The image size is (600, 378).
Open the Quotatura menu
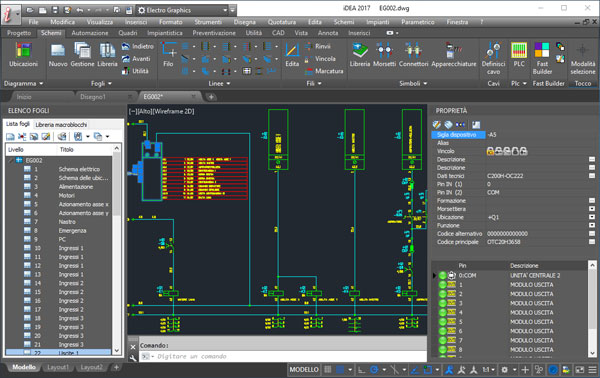(x=282, y=22)
